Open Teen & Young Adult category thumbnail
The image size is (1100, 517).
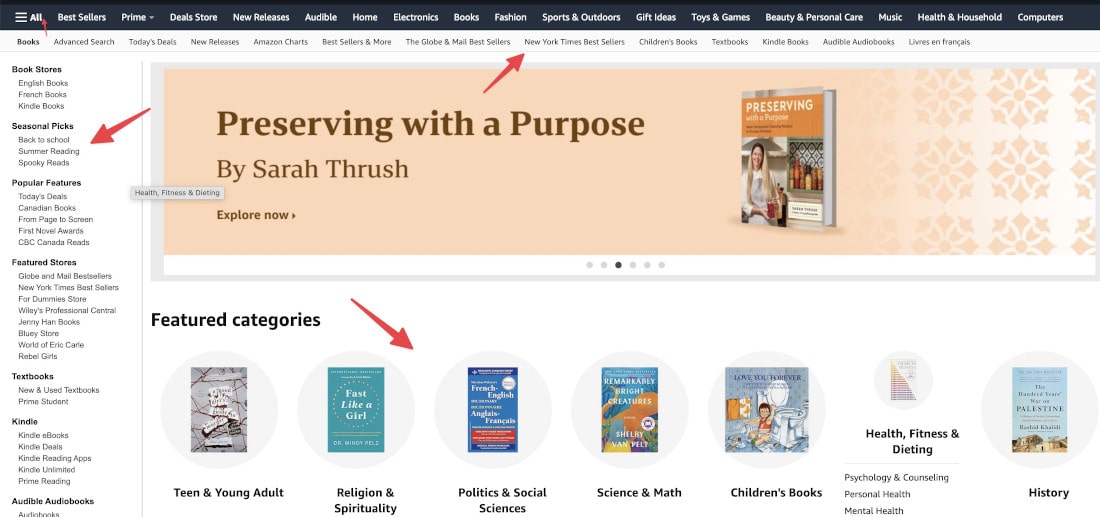(219, 409)
